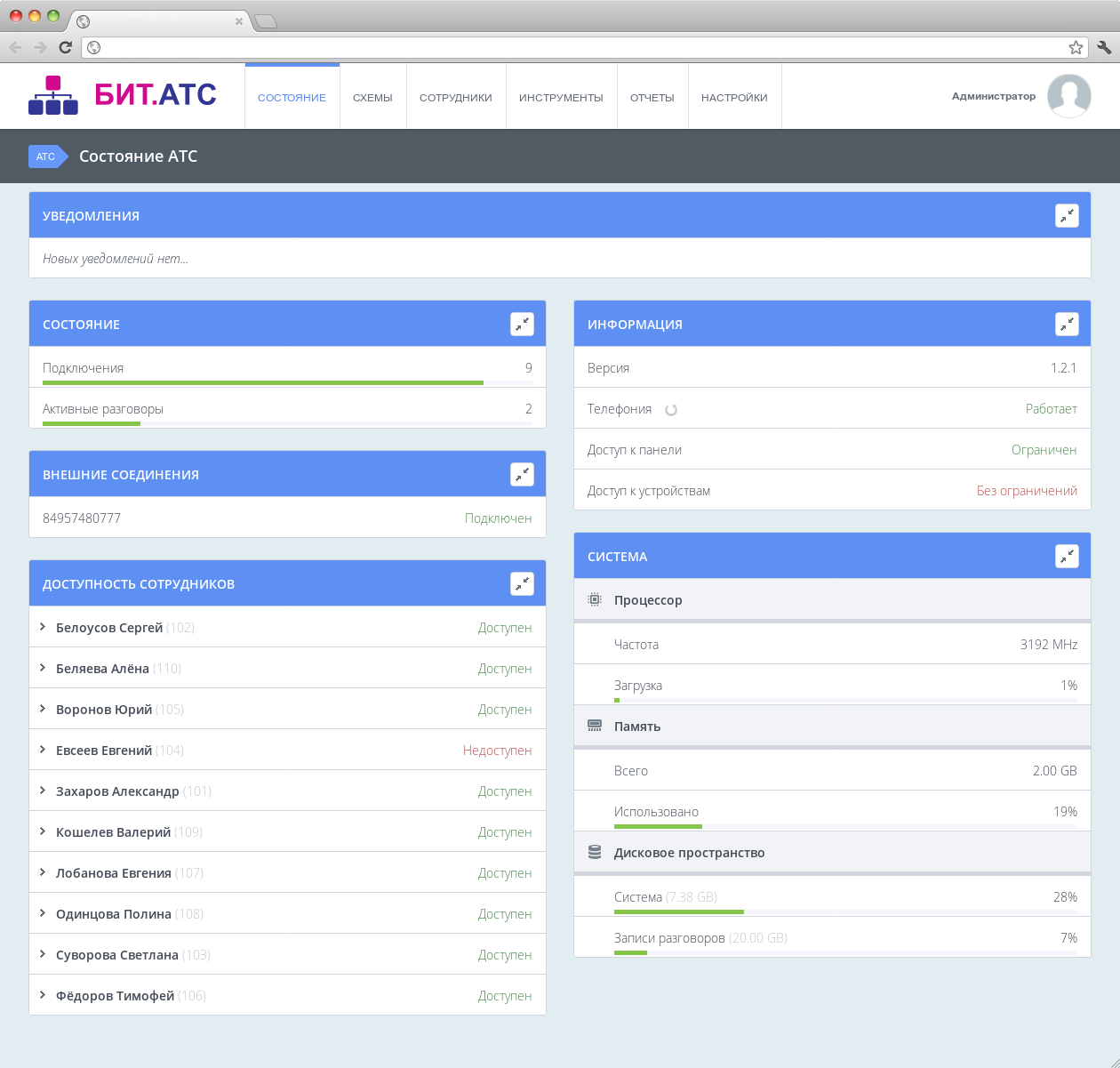Viewport: 1120px width, 1068px height.
Task: Expand details for Белоусов Сергей
Action: (x=44, y=627)
